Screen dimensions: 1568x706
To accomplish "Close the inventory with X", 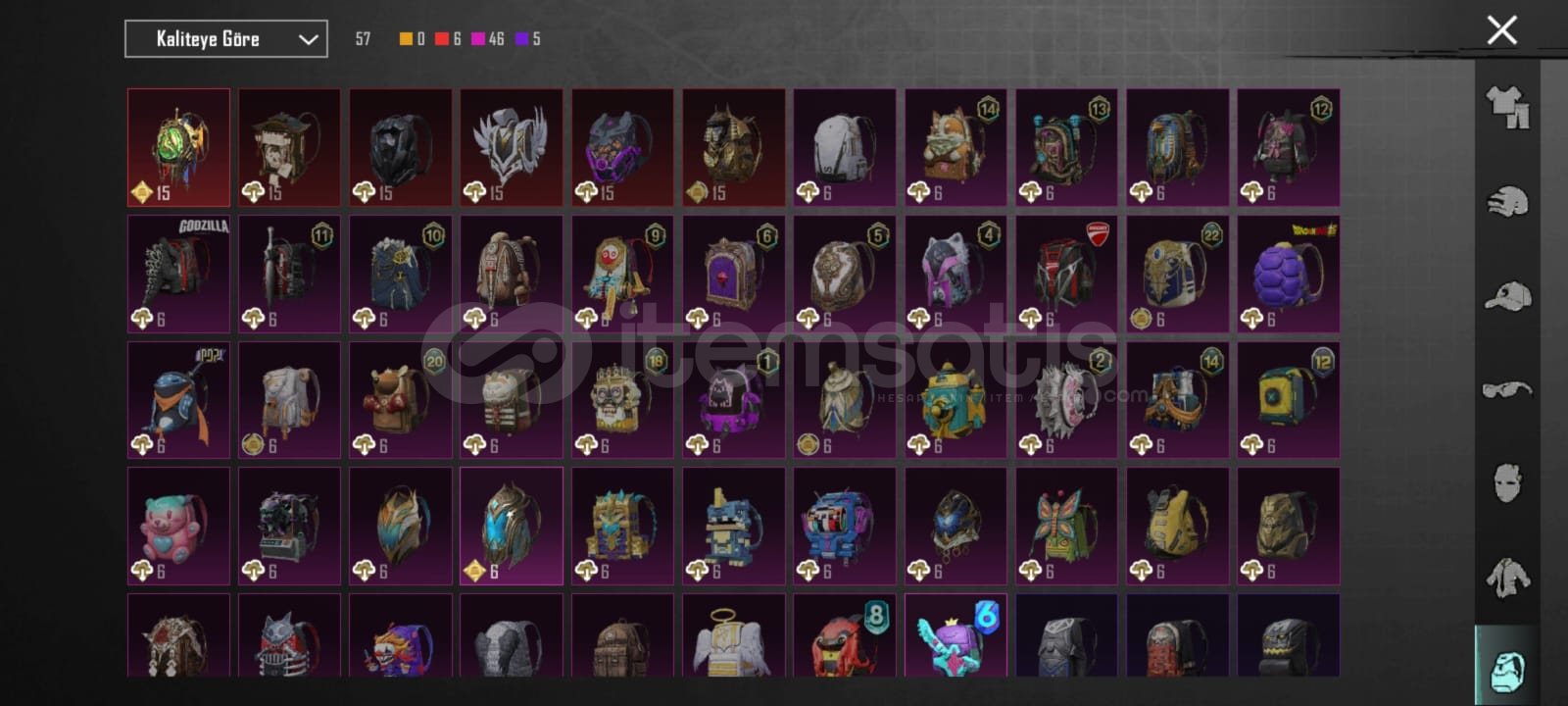I will (1501, 30).
